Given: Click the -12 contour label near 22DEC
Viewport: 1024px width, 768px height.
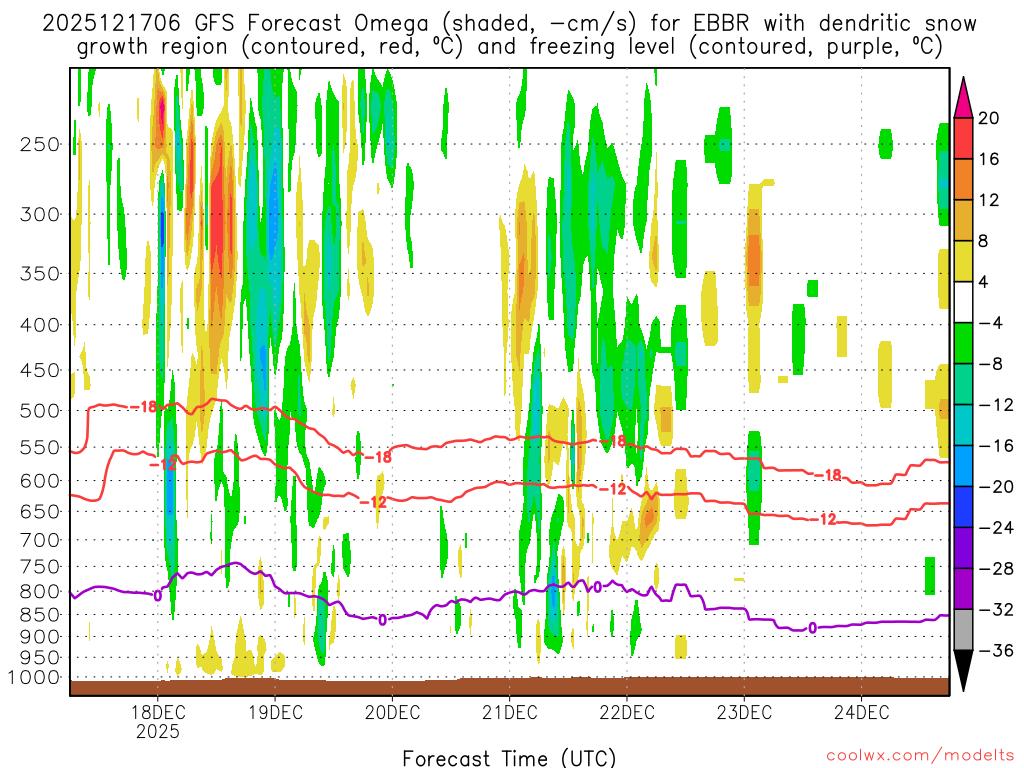Looking at the screenshot, I should pyautogui.click(x=613, y=488).
